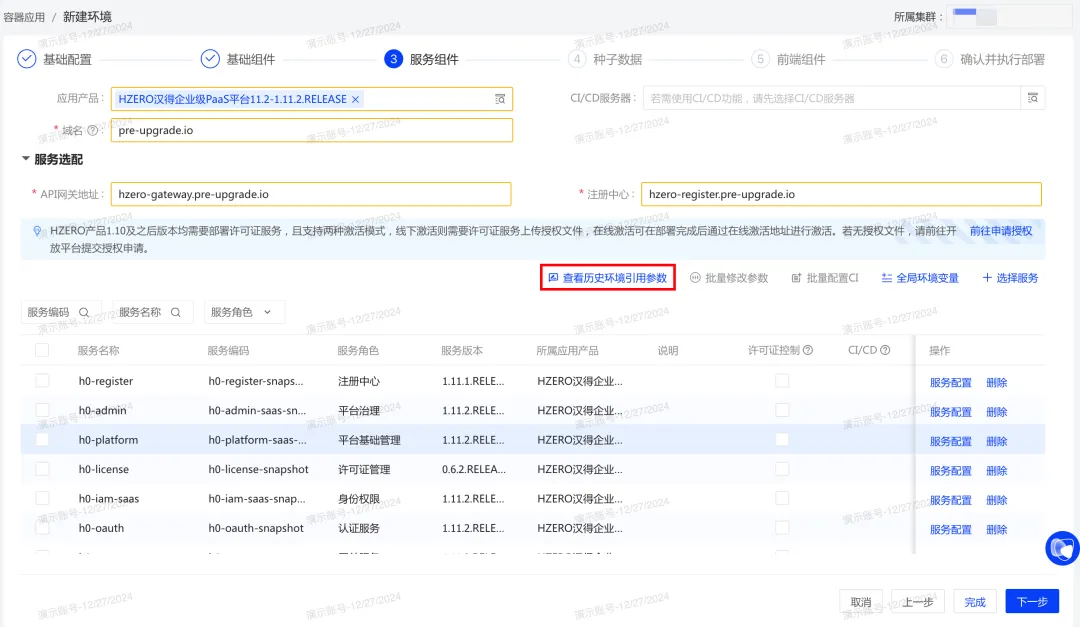Select the h0-iam-saas row checkbox

42,498
